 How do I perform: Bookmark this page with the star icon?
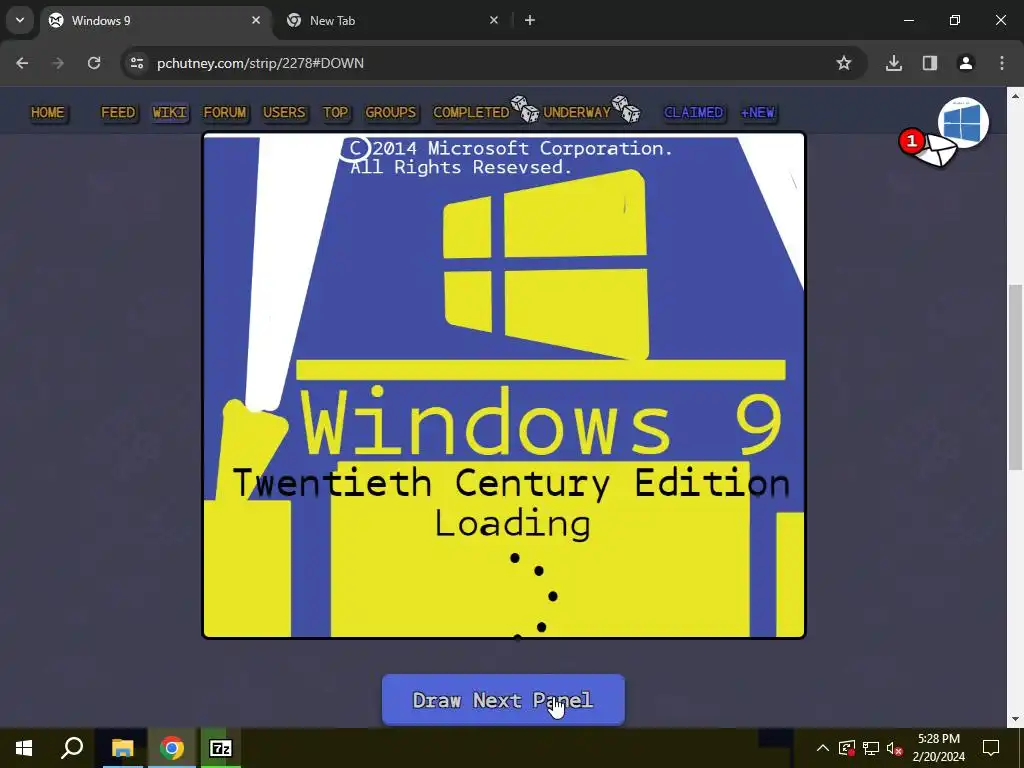844,63
